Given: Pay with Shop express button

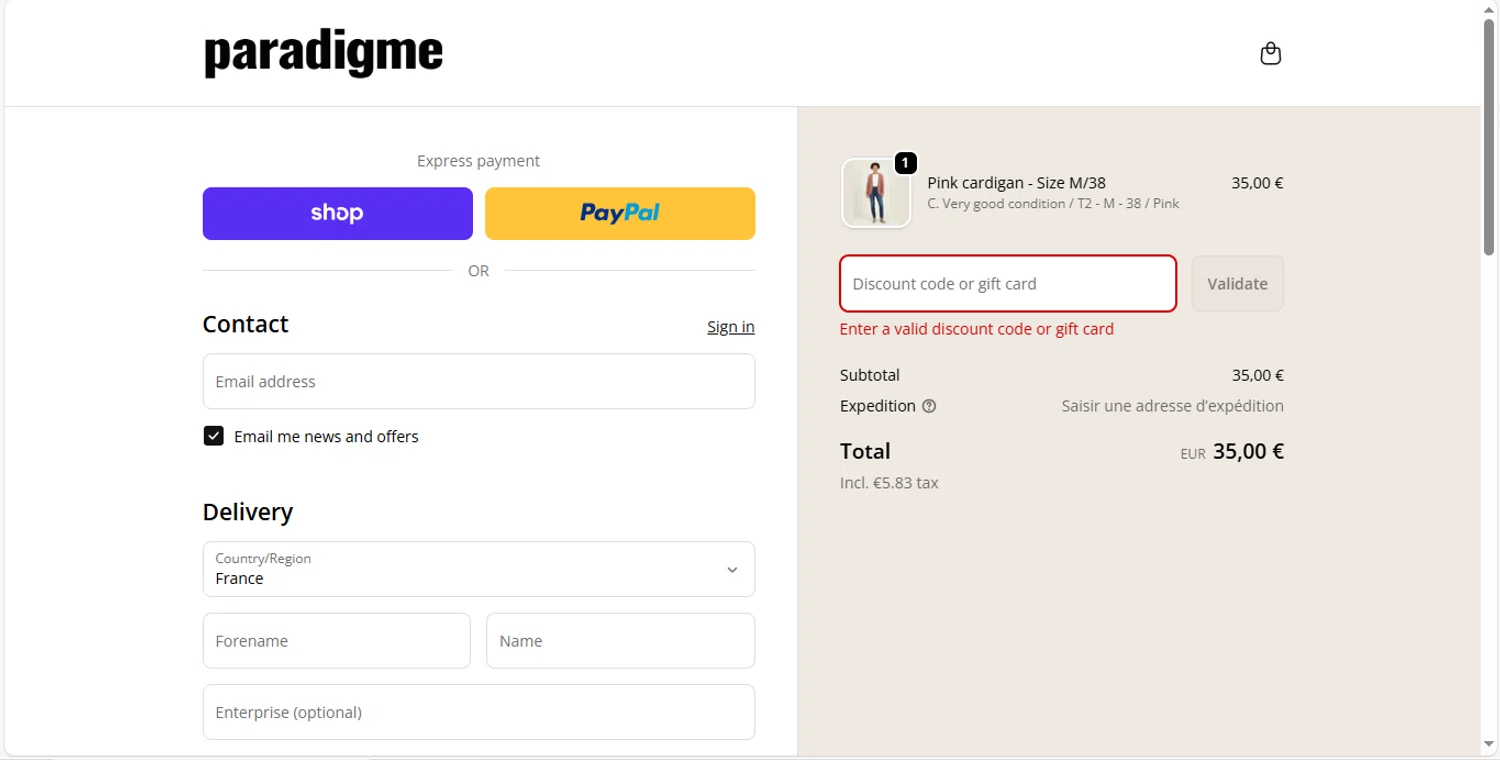Looking at the screenshot, I should (x=338, y=213).
